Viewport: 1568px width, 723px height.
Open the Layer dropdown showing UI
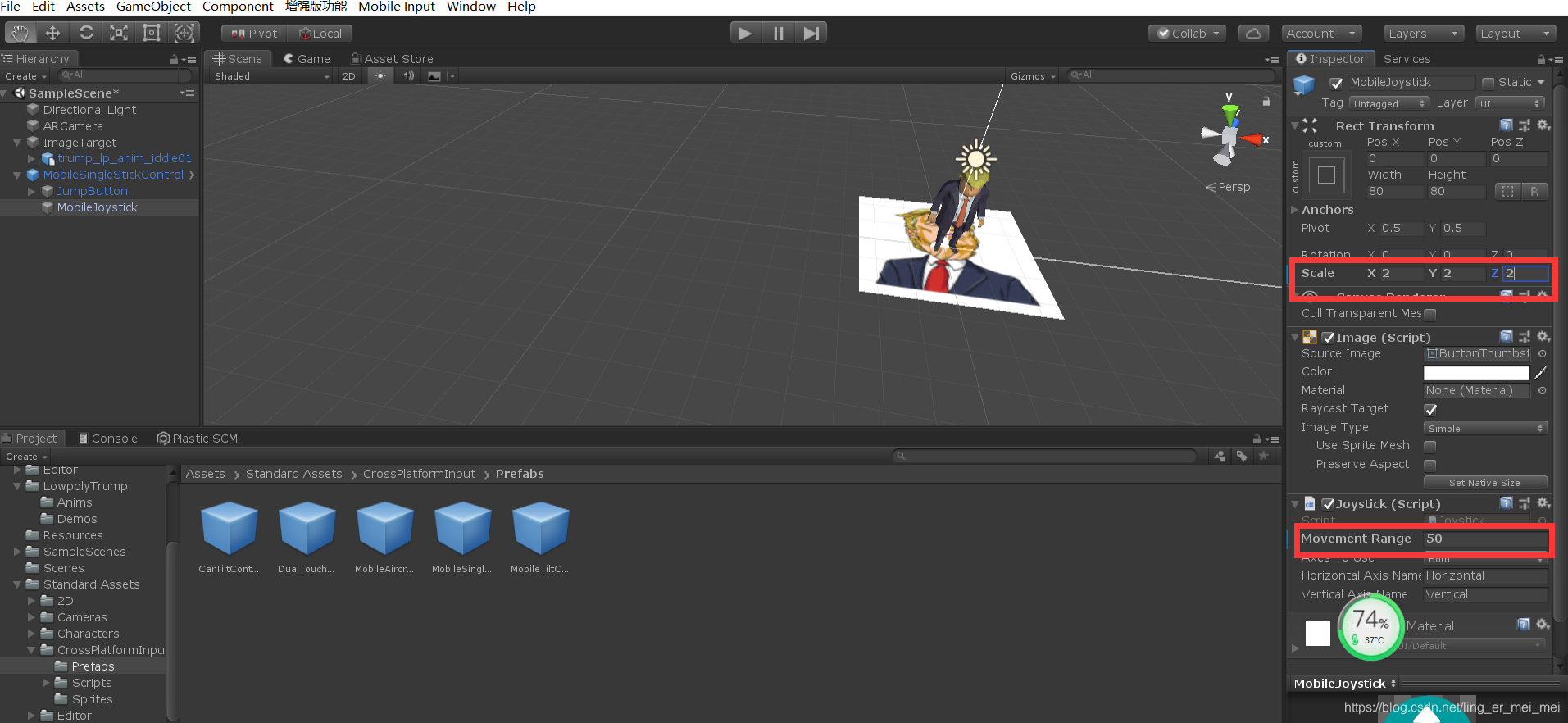coord(1511,103)
